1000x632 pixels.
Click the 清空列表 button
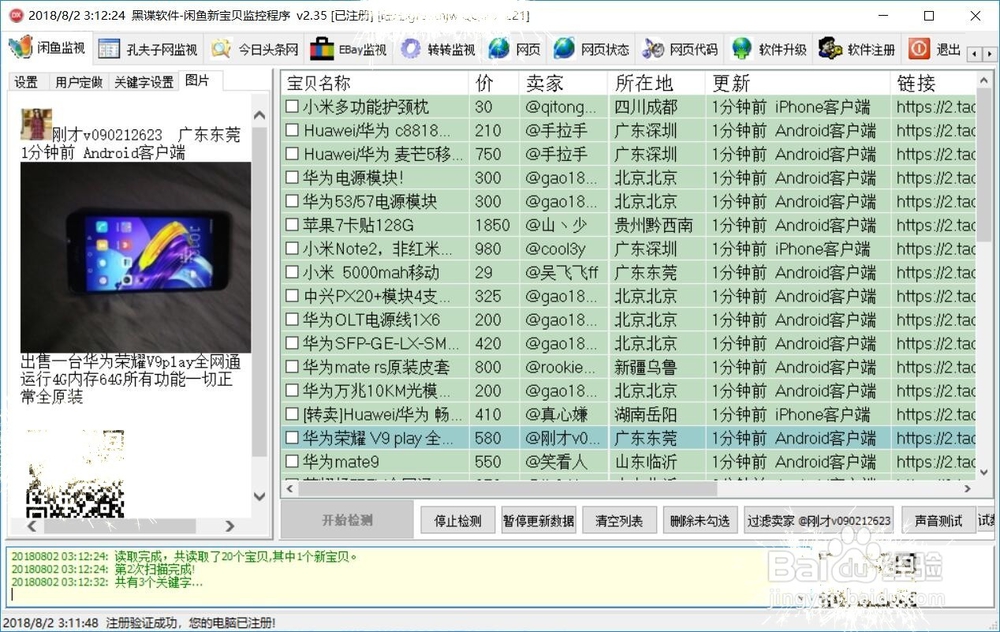coord(619,521)
